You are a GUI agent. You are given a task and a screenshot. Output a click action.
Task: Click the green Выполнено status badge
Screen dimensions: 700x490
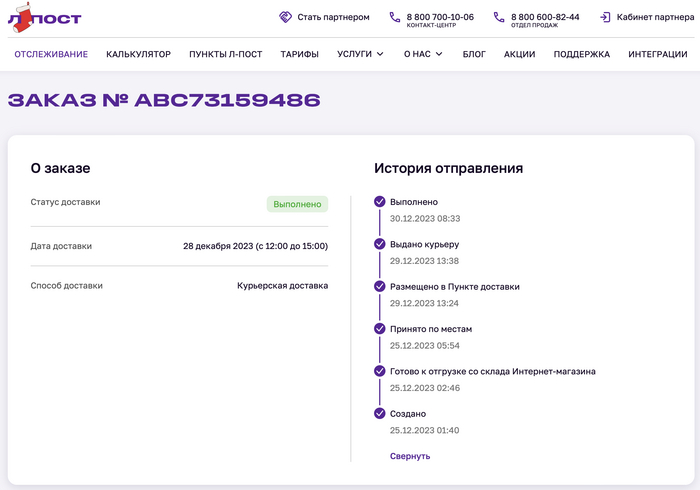coord(297,204)
